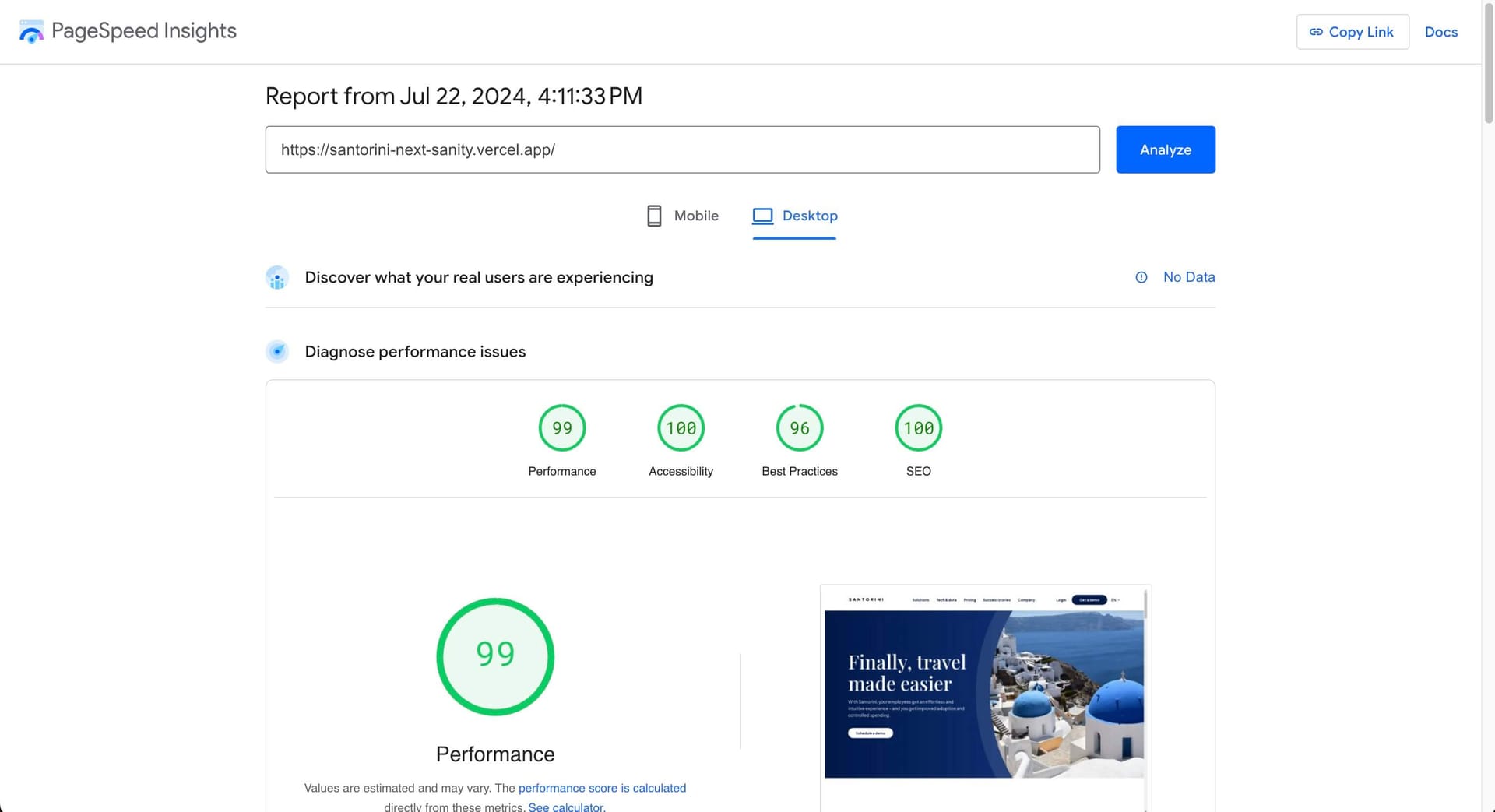This screenshot has height=812, width=1495.
Task: Click the chain icon on Copy Link
Action: click(x=1317, y=32)
